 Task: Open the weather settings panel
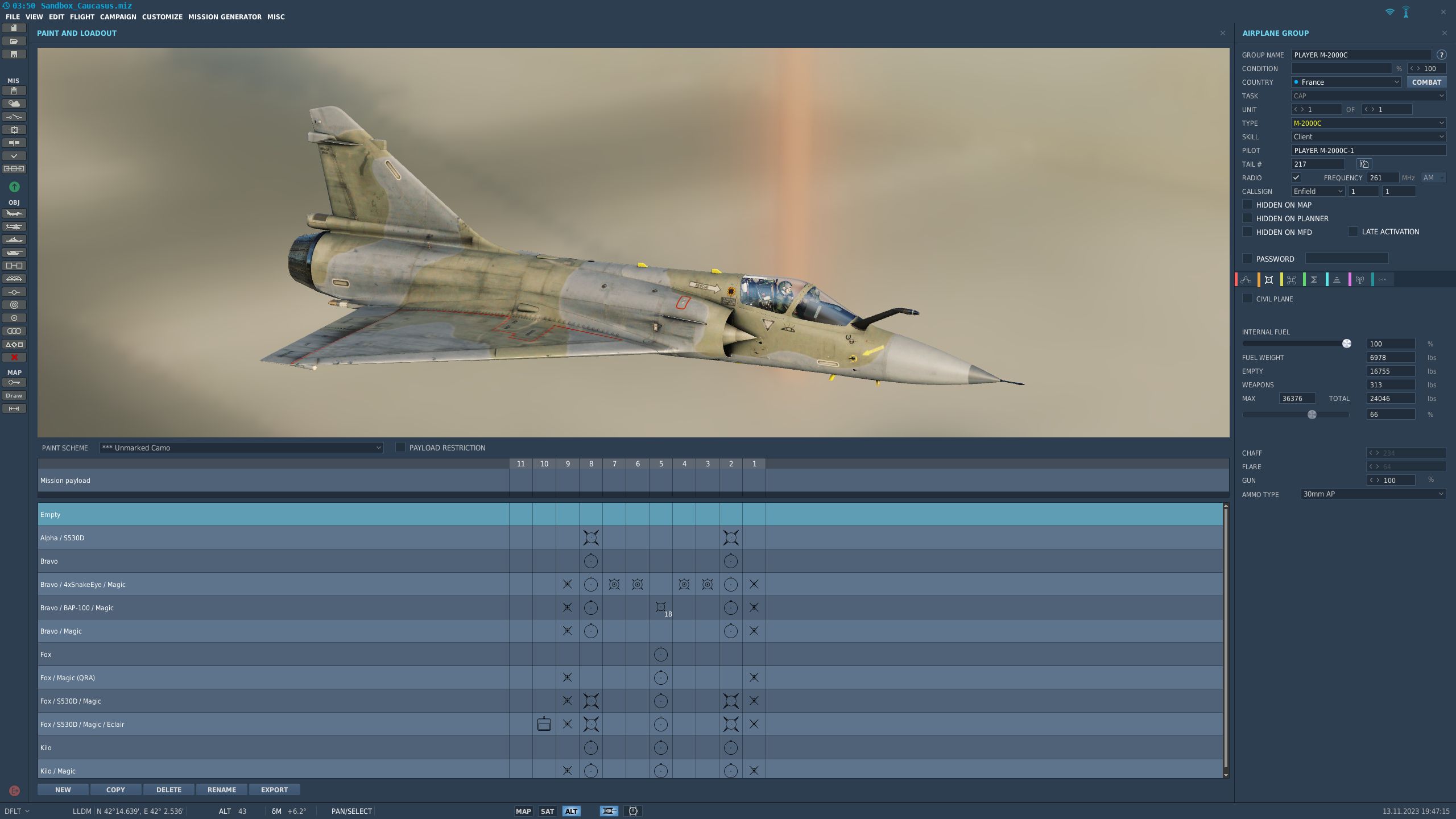coord(14,104)
